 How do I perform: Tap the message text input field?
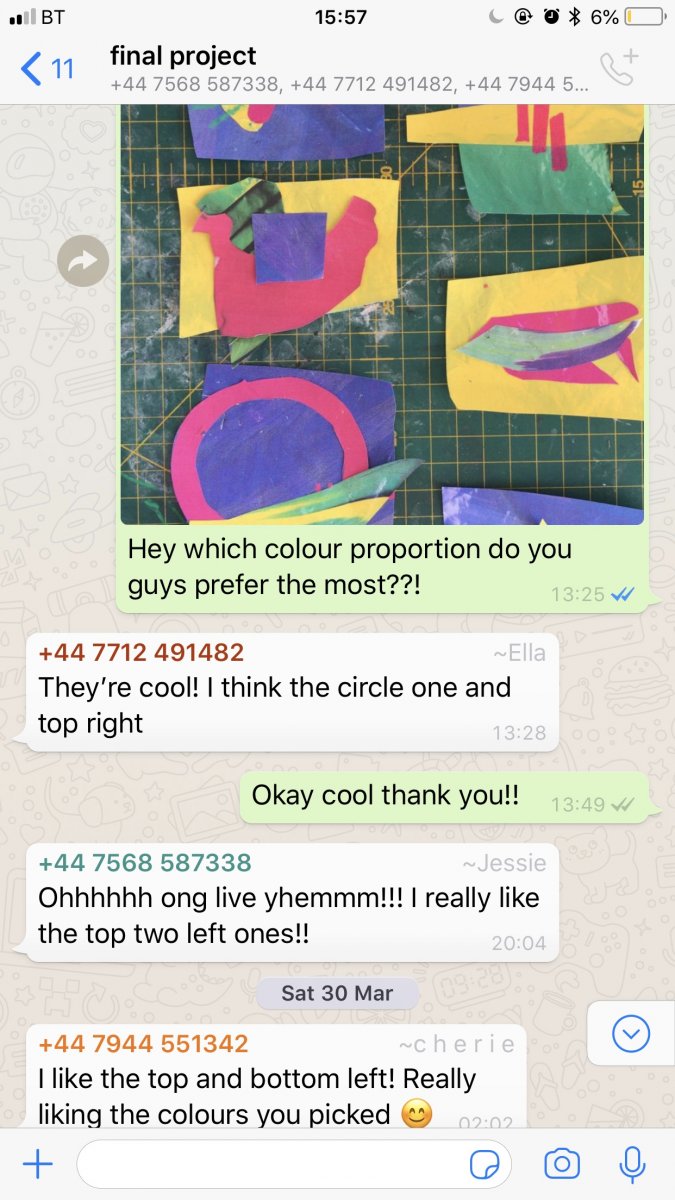coord(294,1164)
